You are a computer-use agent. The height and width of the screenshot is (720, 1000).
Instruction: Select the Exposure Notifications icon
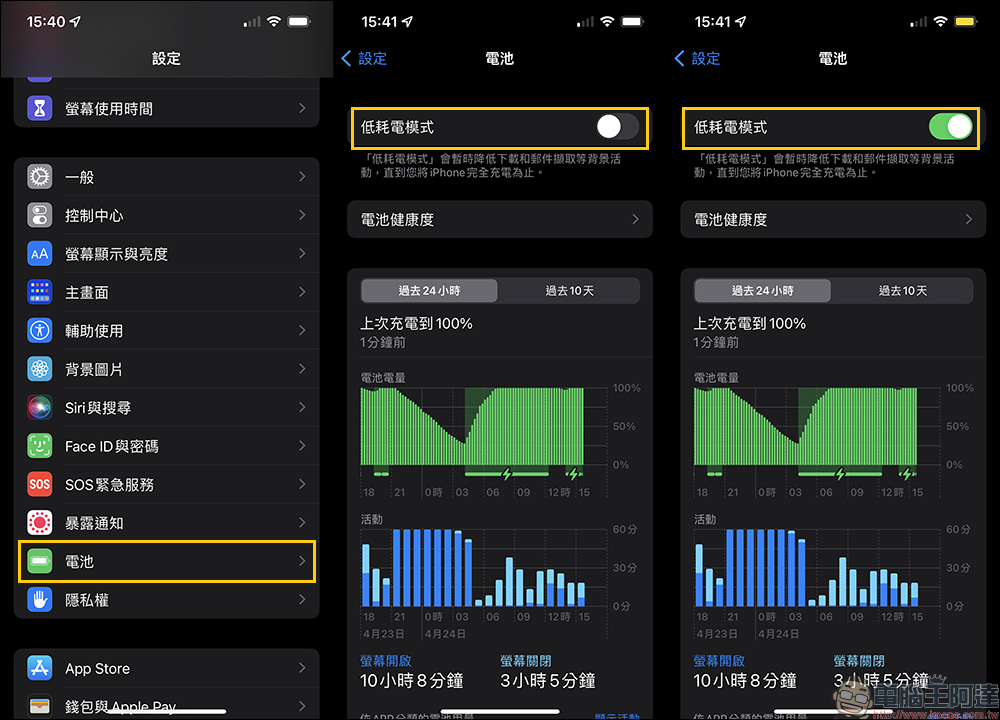tap(40, 523)
